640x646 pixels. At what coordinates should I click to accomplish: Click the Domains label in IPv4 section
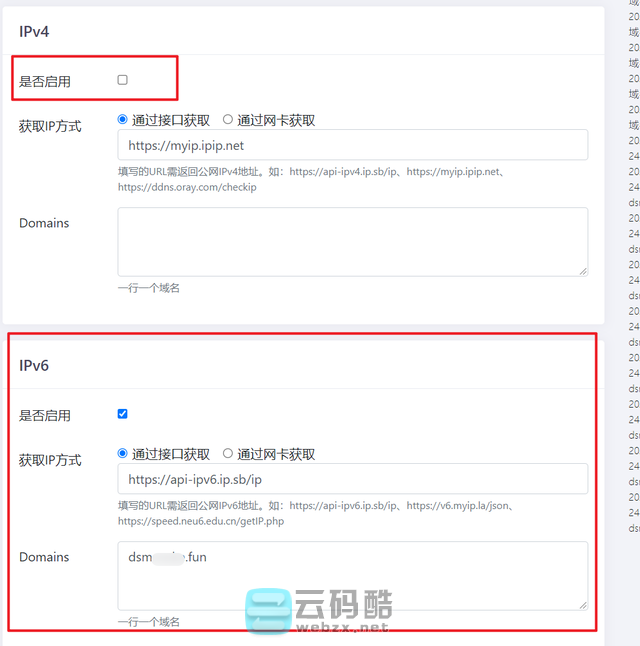click(44, 223)
